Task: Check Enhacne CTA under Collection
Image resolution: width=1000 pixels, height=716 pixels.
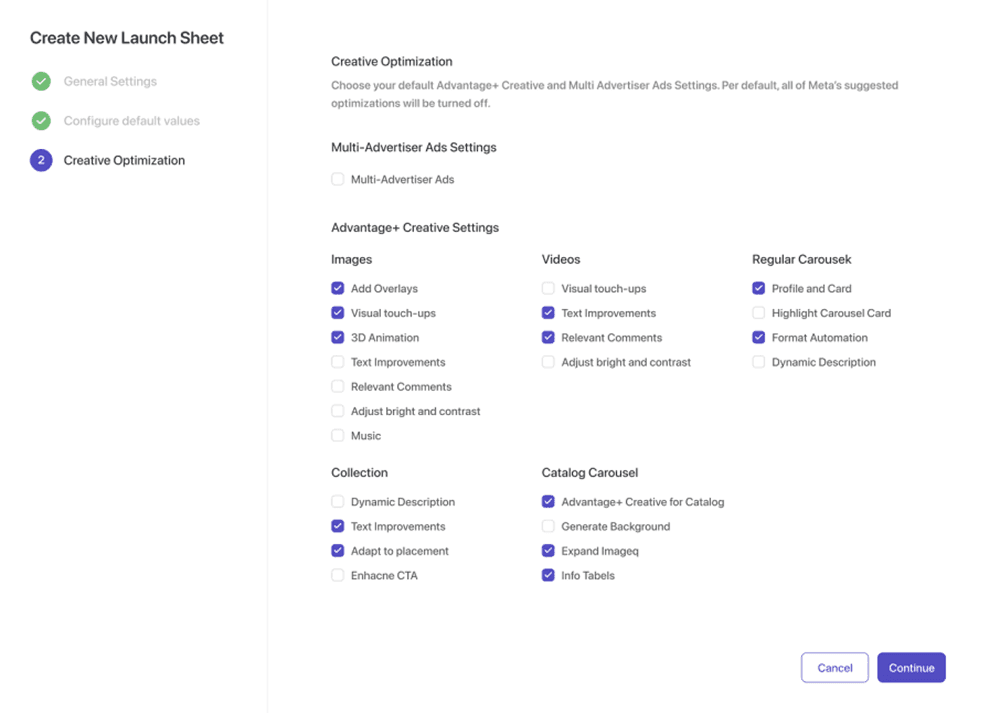Action: [337, 575]
